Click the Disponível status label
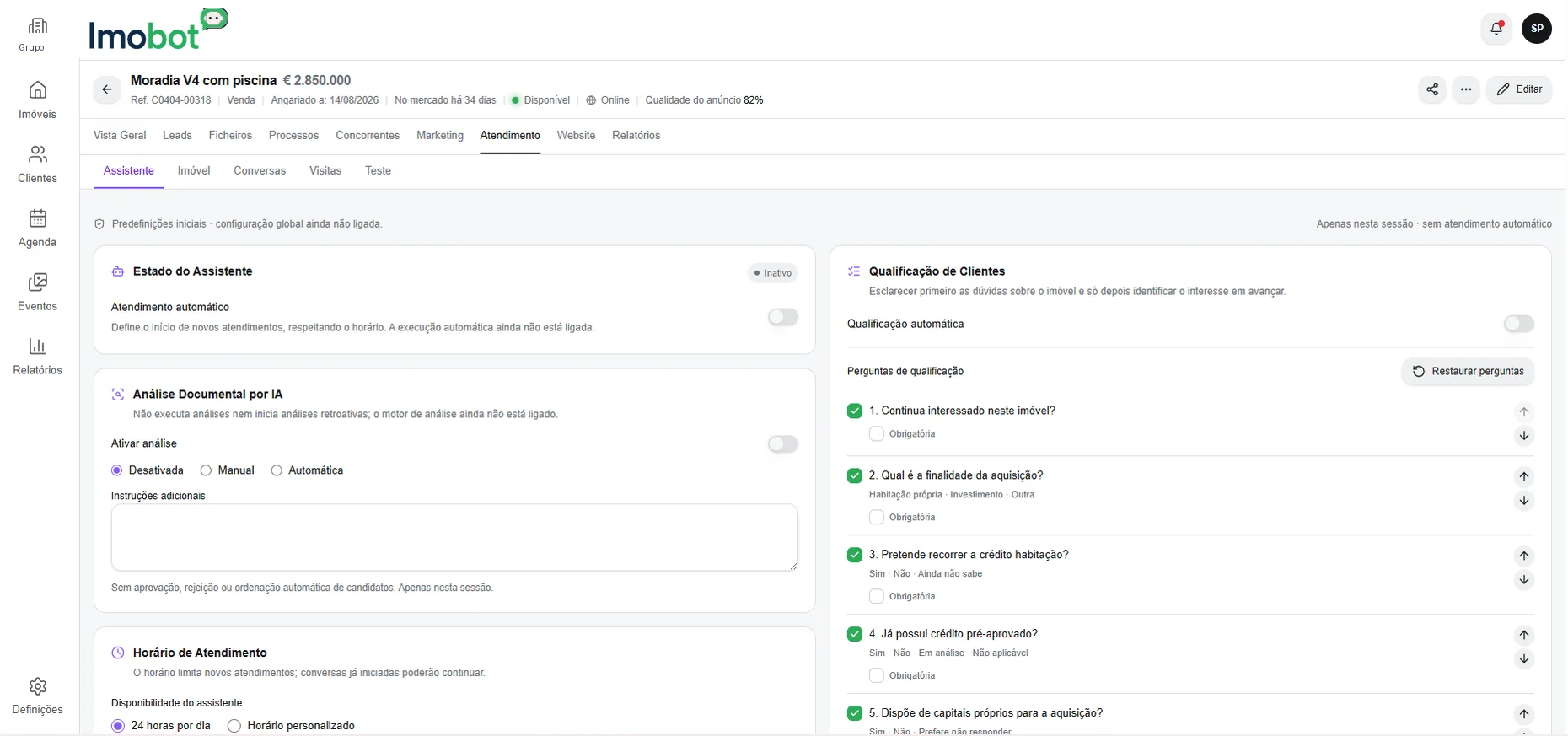This screenshot has width=1568, height=736. click(x=546, y=100)
